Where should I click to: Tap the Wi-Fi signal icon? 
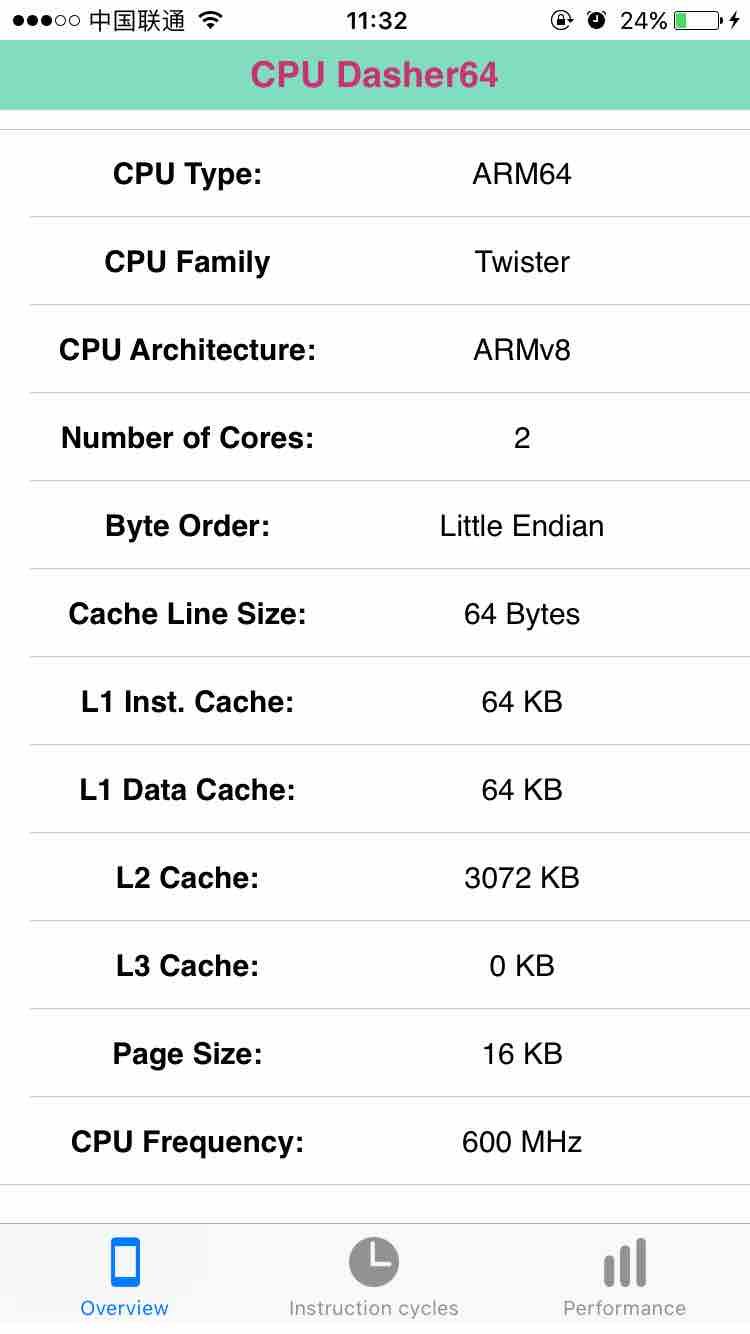[x=210, y=20]
